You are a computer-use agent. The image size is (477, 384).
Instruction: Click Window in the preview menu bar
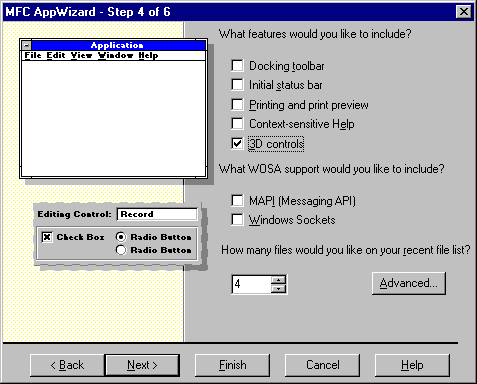(115, 55)
